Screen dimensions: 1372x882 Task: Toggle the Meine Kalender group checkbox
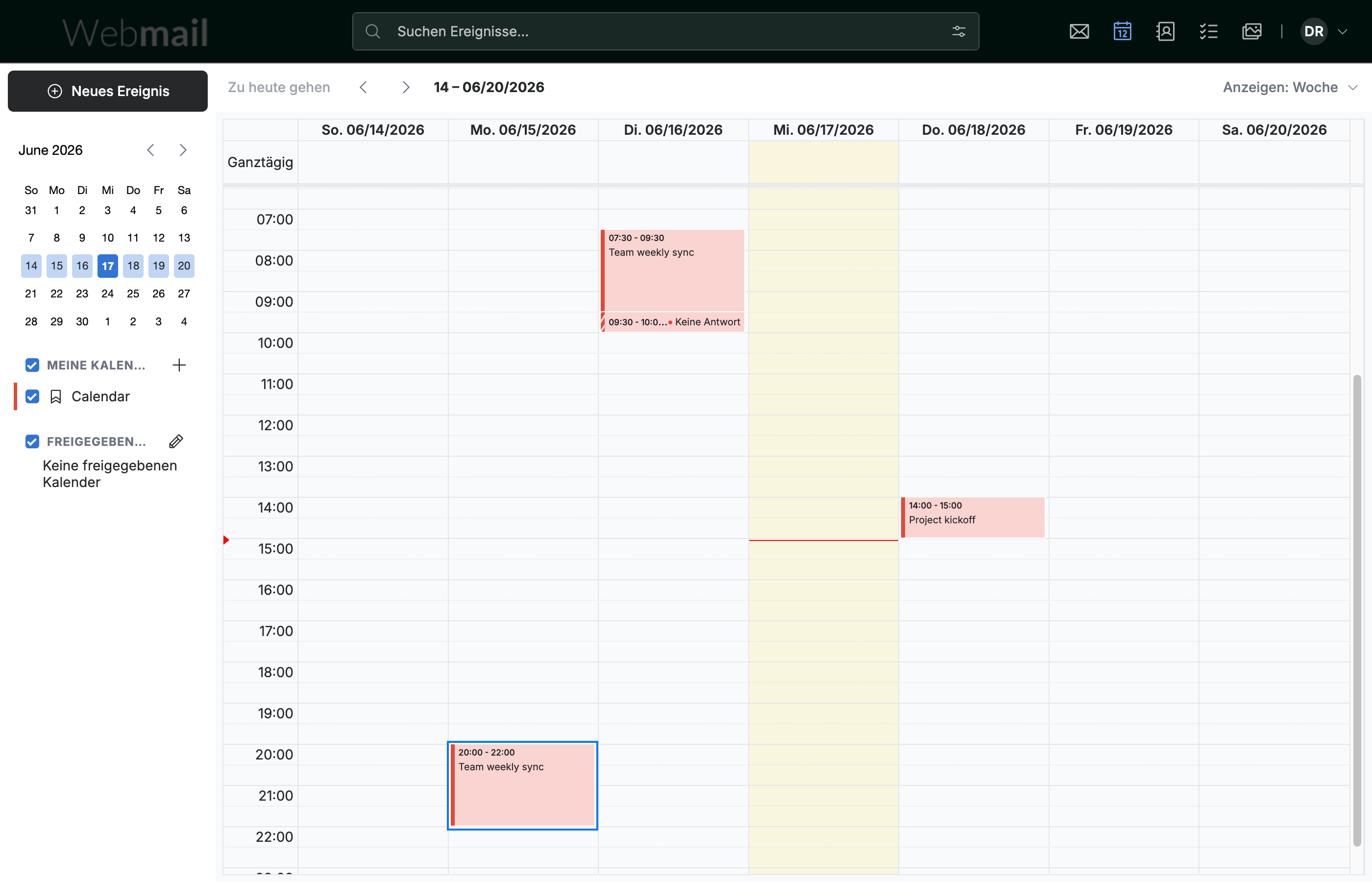(x=32, y=365)
